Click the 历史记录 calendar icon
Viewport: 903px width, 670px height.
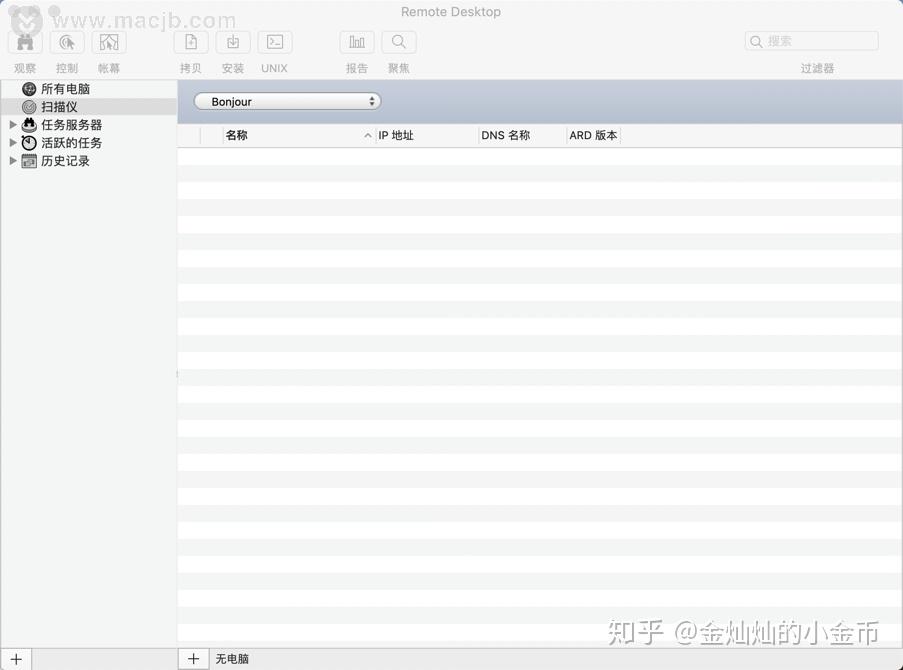[29, 161]
